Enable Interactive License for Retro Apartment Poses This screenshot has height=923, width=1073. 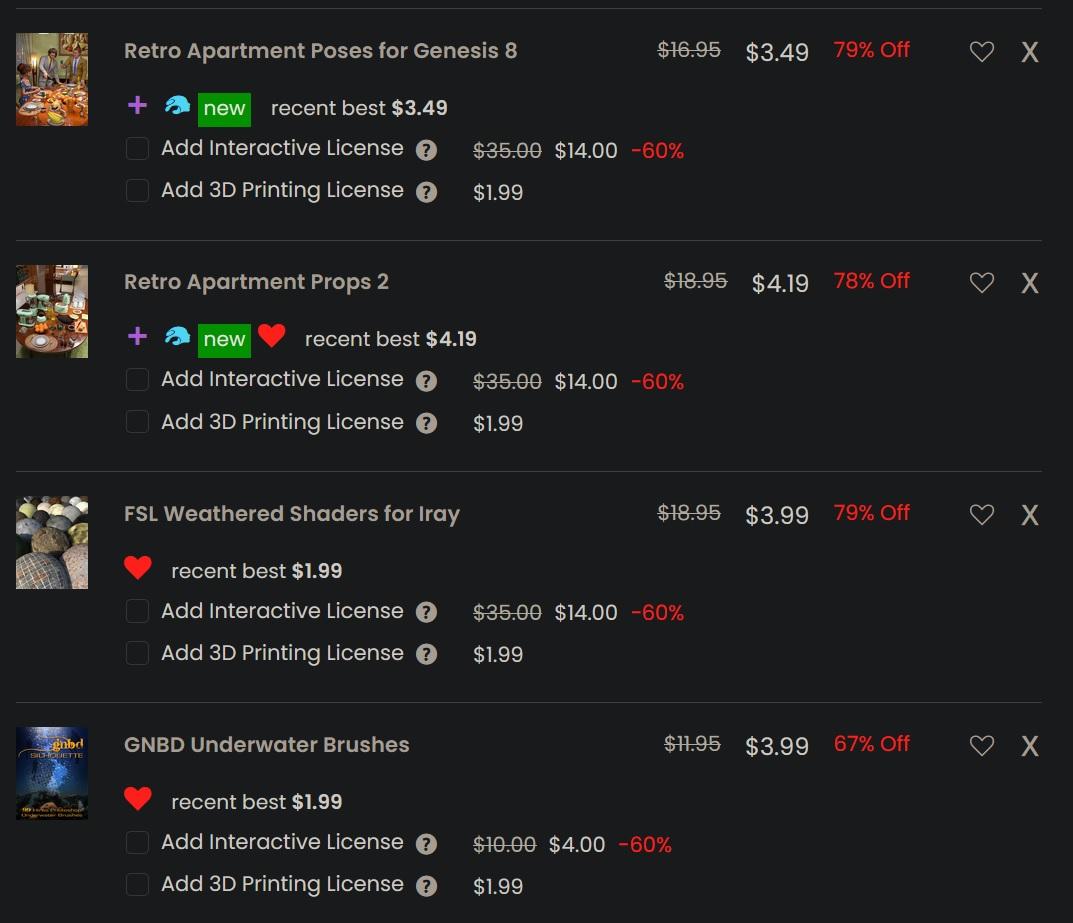[x=137, y=149]
